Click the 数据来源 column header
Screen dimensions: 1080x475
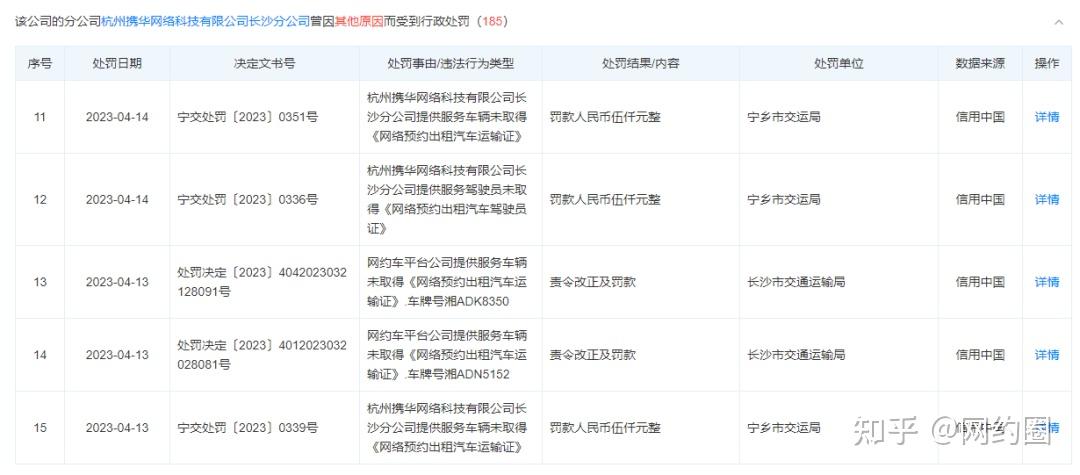pyautogui.click(x=979, y=63)
